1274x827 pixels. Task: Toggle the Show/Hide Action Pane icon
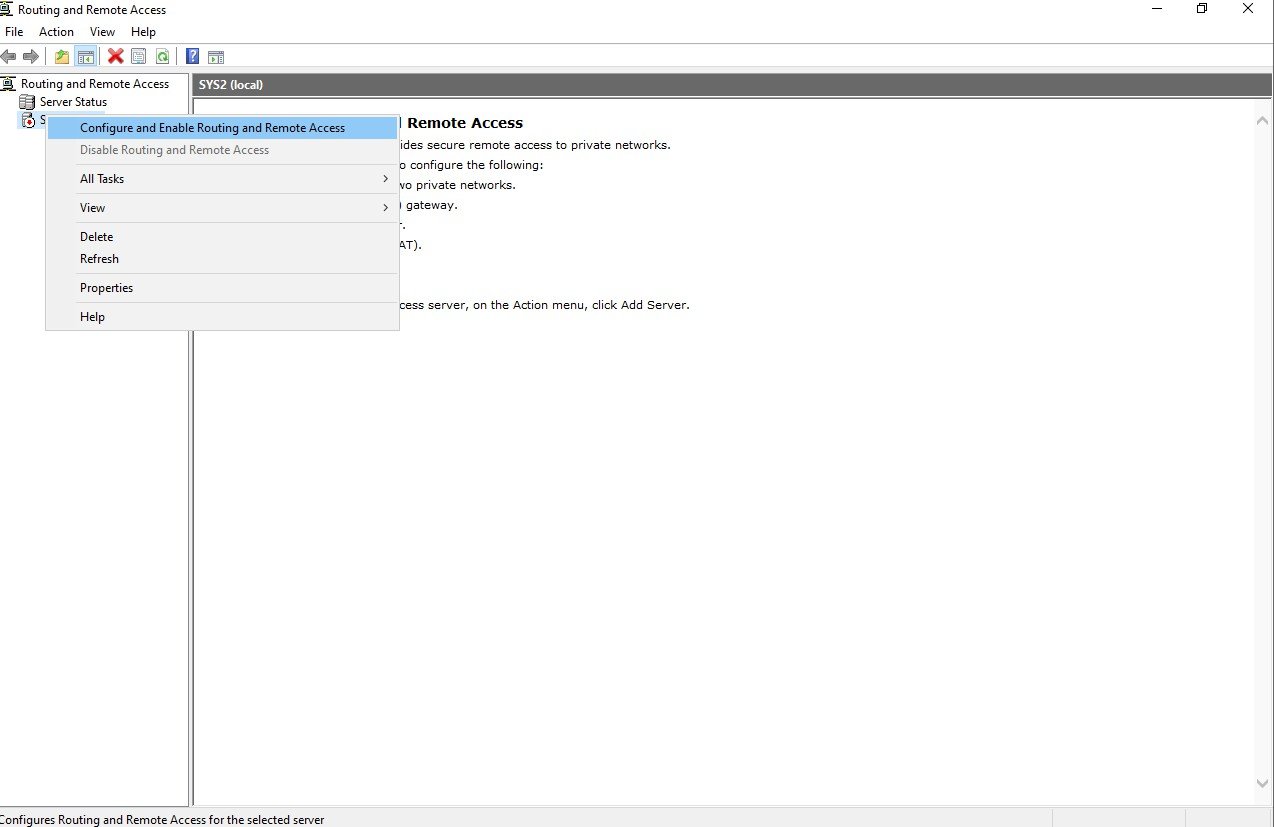(x=216, y=56)
